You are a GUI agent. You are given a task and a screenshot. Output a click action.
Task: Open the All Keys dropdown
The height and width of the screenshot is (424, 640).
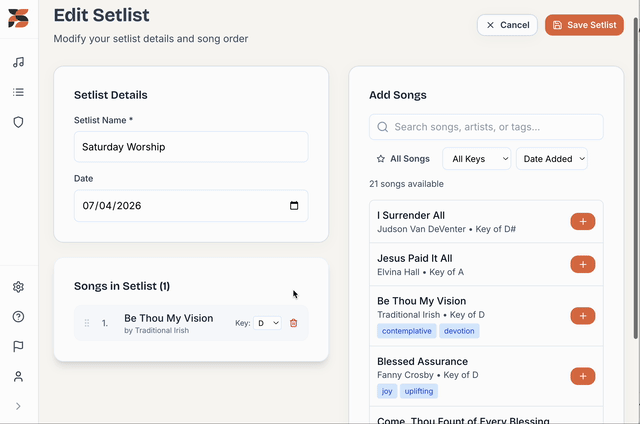(x=476, y=159)
